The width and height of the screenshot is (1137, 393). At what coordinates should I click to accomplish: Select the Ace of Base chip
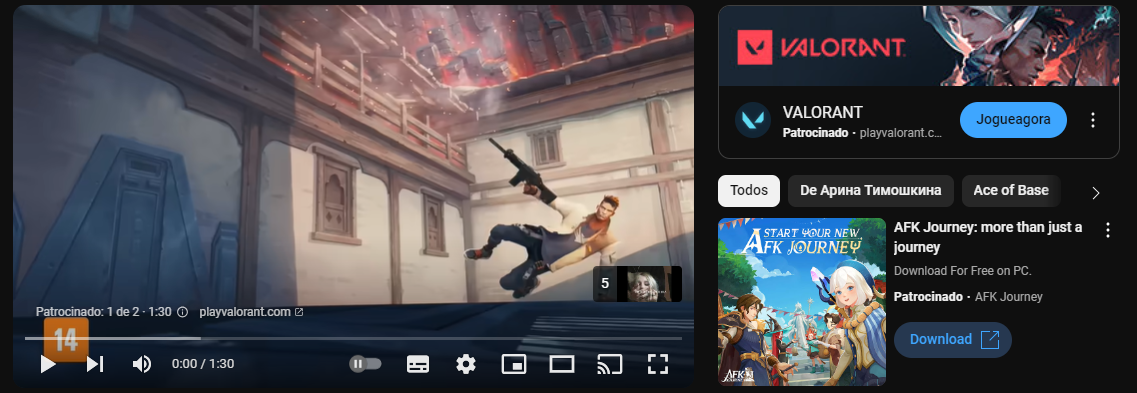coord(1011,191)
